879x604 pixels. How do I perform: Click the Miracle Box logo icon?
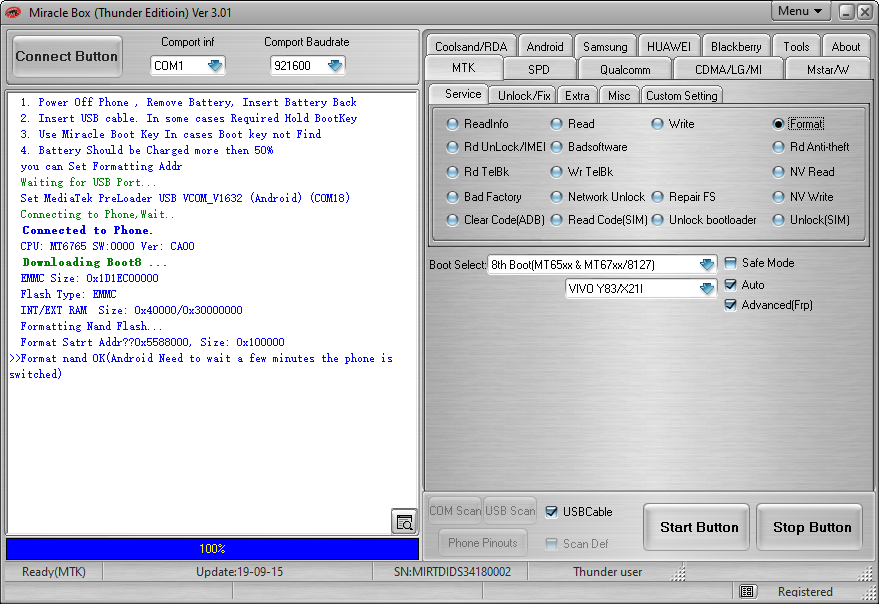[x=13, y=12]
